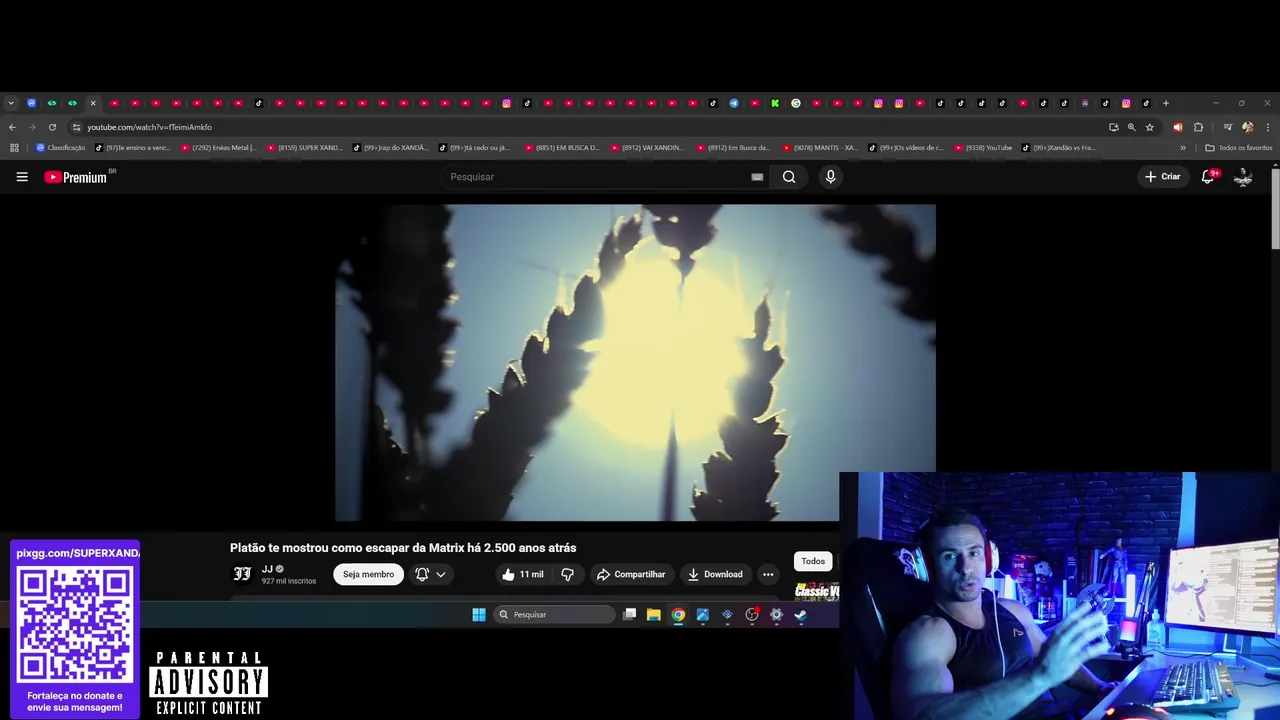Open YouTube notifications bell
This screenshot has width=1280, height=720.
(x=1208, y=176)
